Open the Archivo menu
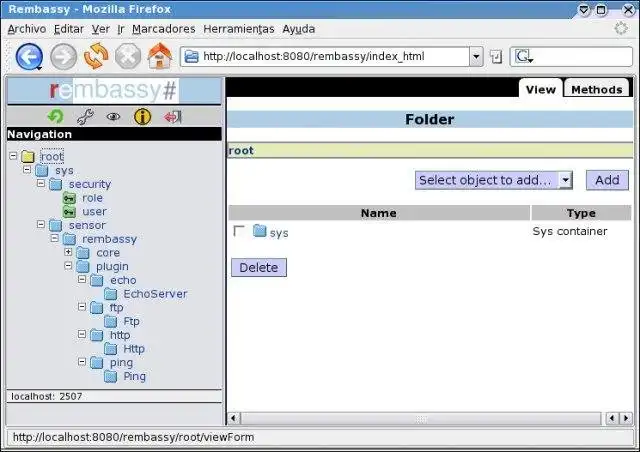640x452 pixels. pos(27,29)
